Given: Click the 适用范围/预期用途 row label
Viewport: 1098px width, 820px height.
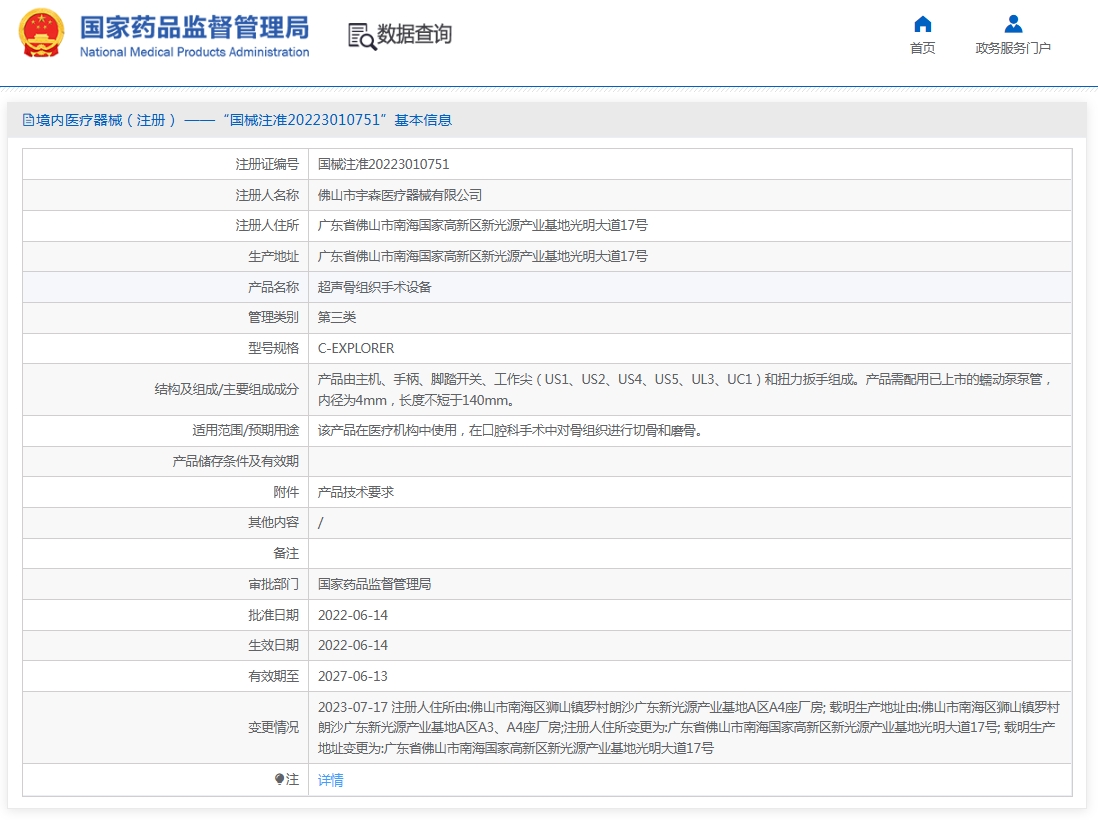Looking at the screenshot, I should click(x=246, y=430).
